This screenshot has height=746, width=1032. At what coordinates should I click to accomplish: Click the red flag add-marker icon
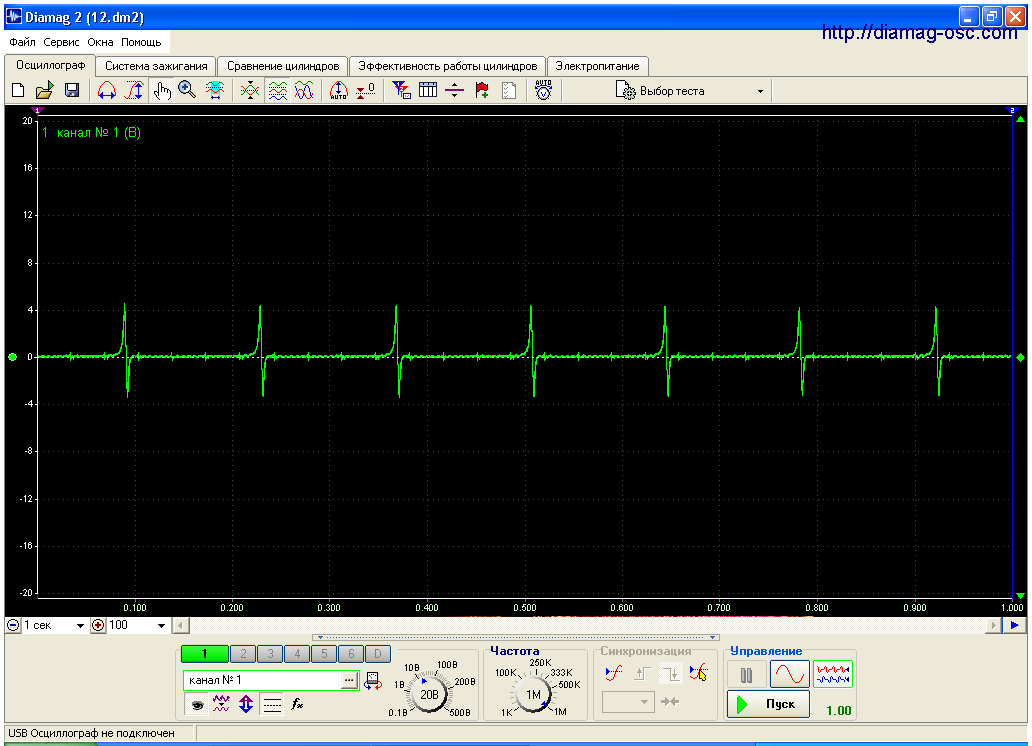(x=482, y=90)
